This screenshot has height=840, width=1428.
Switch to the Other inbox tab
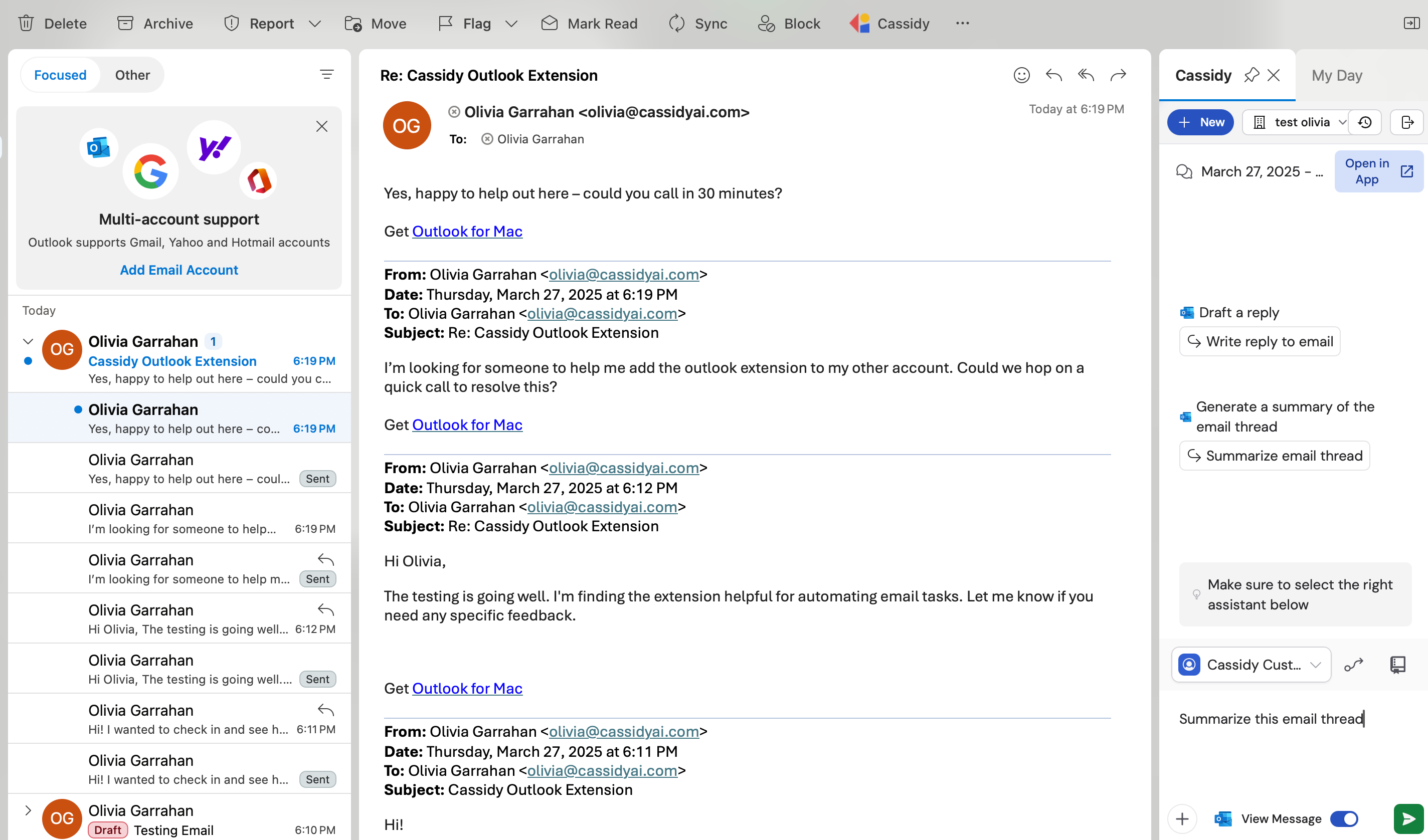pos(132,75)
